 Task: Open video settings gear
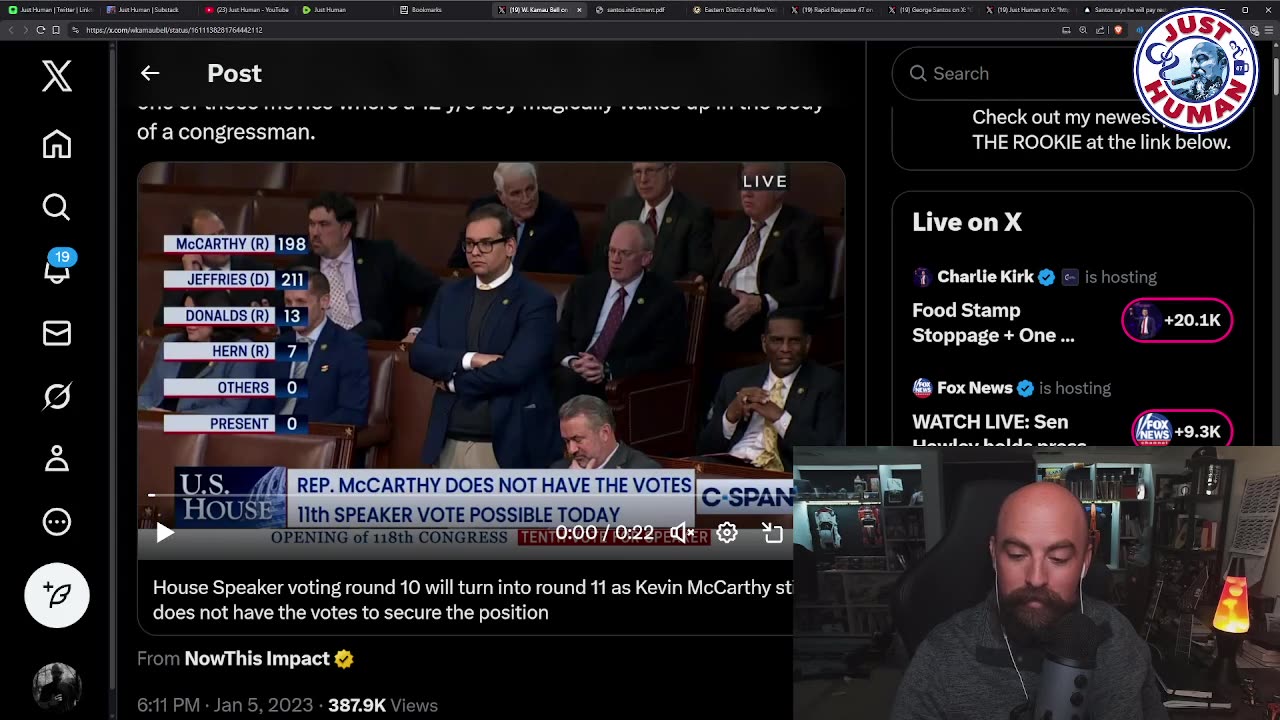[727, 533]
